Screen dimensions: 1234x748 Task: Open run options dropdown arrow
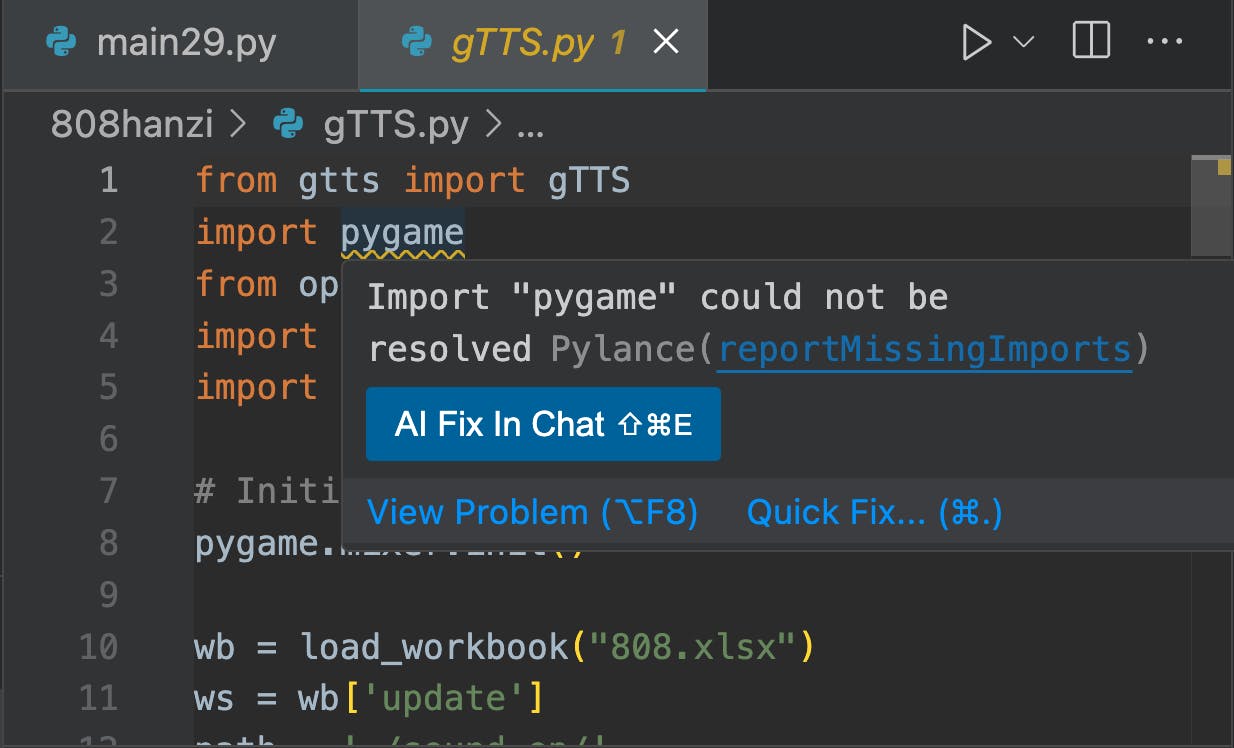coord(1023,43)
